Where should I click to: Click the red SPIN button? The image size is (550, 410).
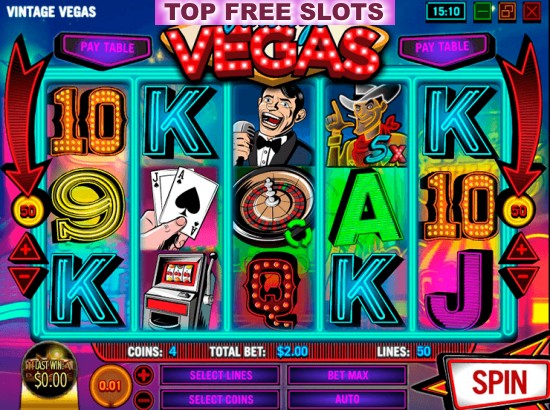(498, 382)
